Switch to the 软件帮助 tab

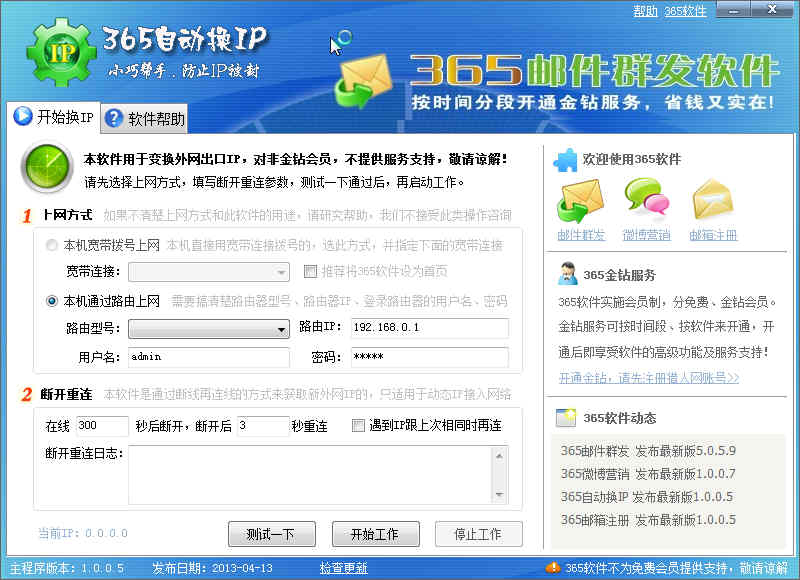point(144,119)
